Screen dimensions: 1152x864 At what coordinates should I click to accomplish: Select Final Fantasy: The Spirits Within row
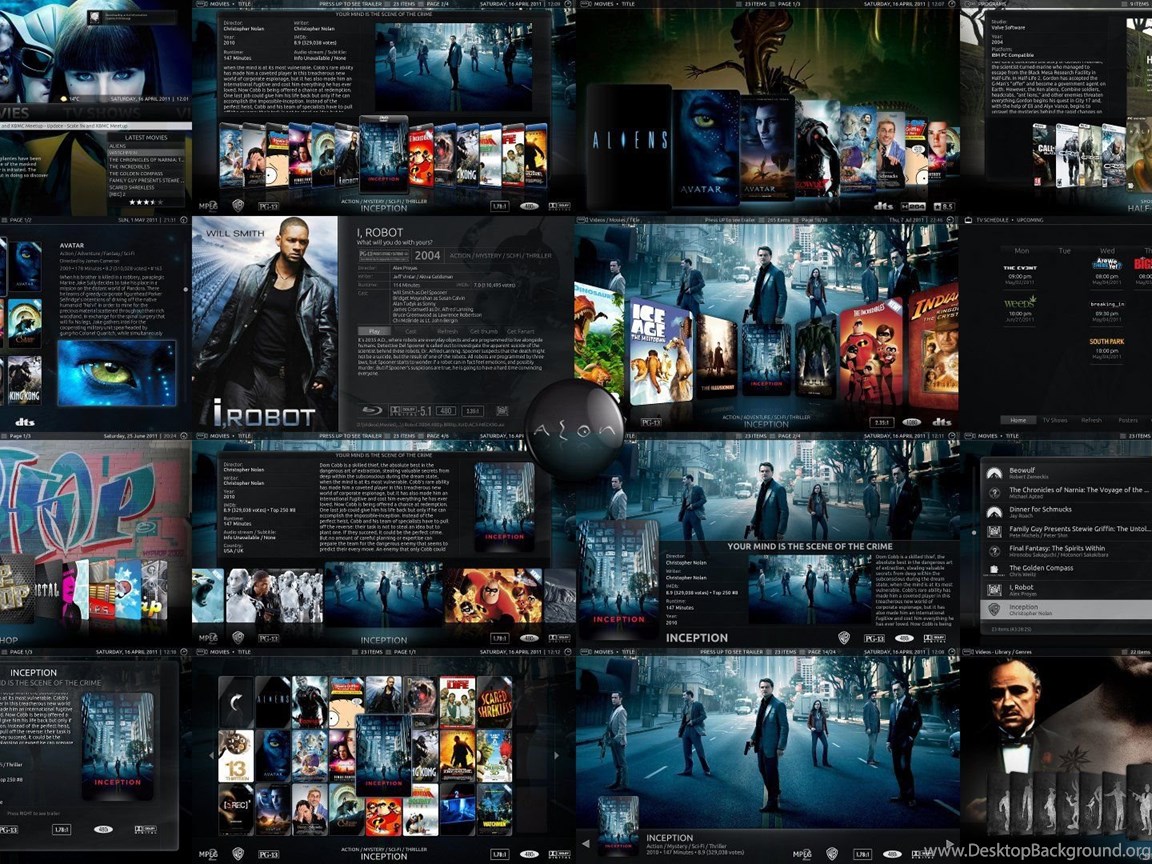[1064, 551]
